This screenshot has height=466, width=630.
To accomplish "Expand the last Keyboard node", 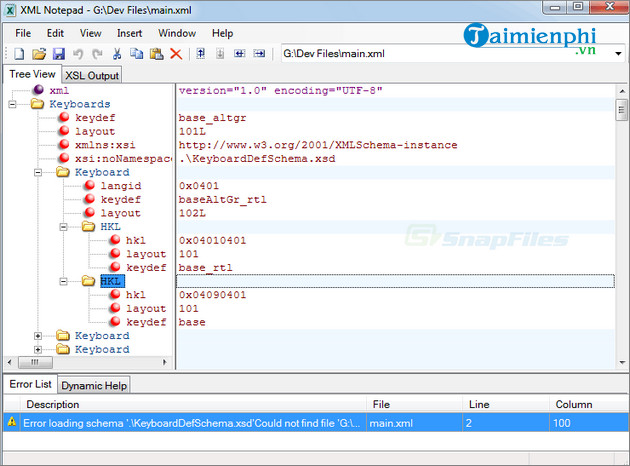I will click(38, 350).
